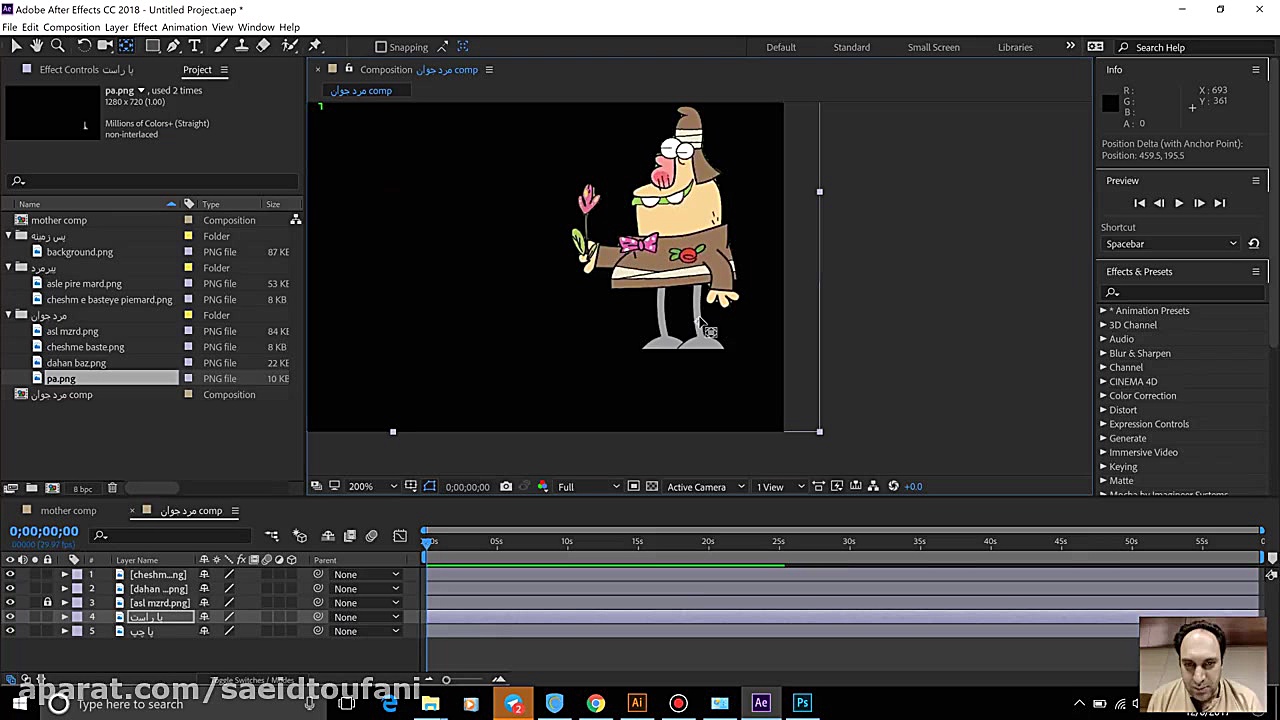Select the Horizontal Type tool

[x=195, y=46]
